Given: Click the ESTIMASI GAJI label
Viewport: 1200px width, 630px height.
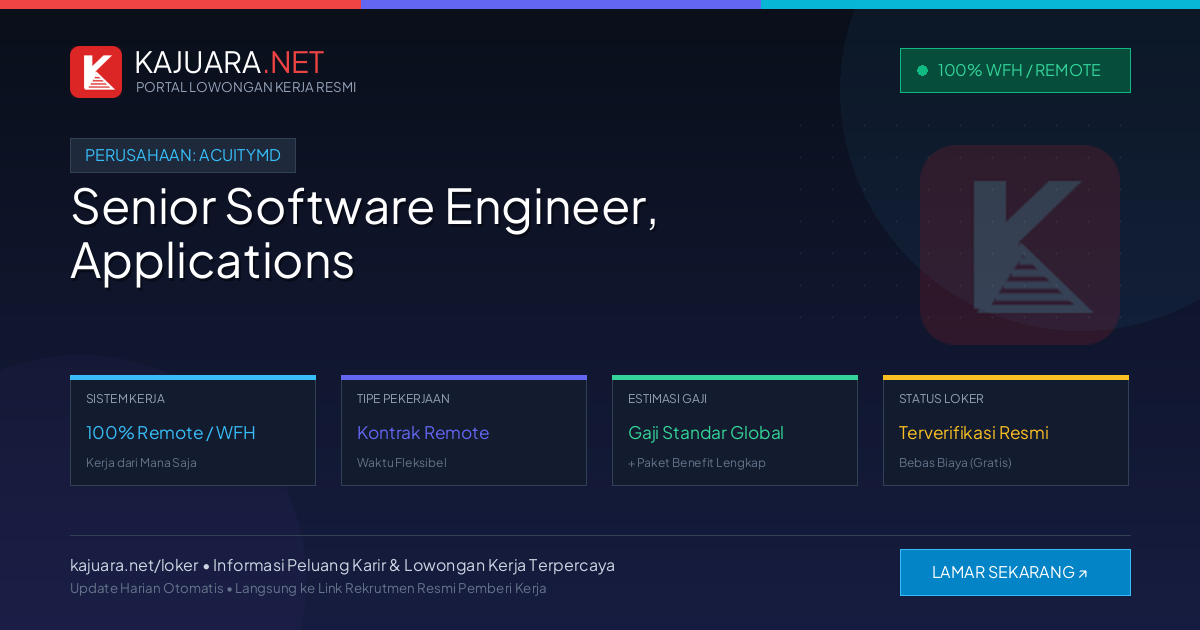Looking at the screenshot, I should click(x=667, y=398).
